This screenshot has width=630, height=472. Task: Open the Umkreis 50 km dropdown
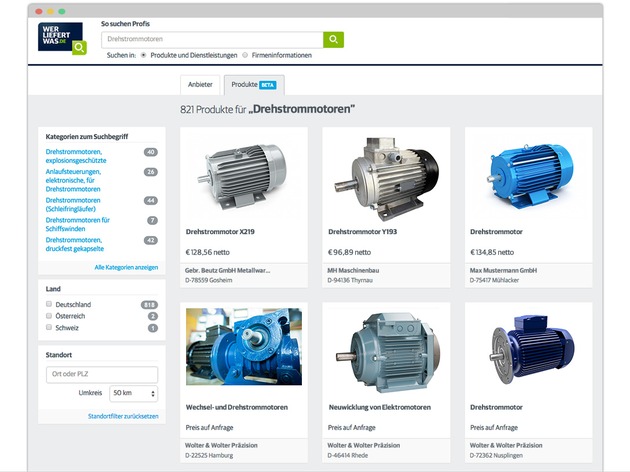coord(133,394)
